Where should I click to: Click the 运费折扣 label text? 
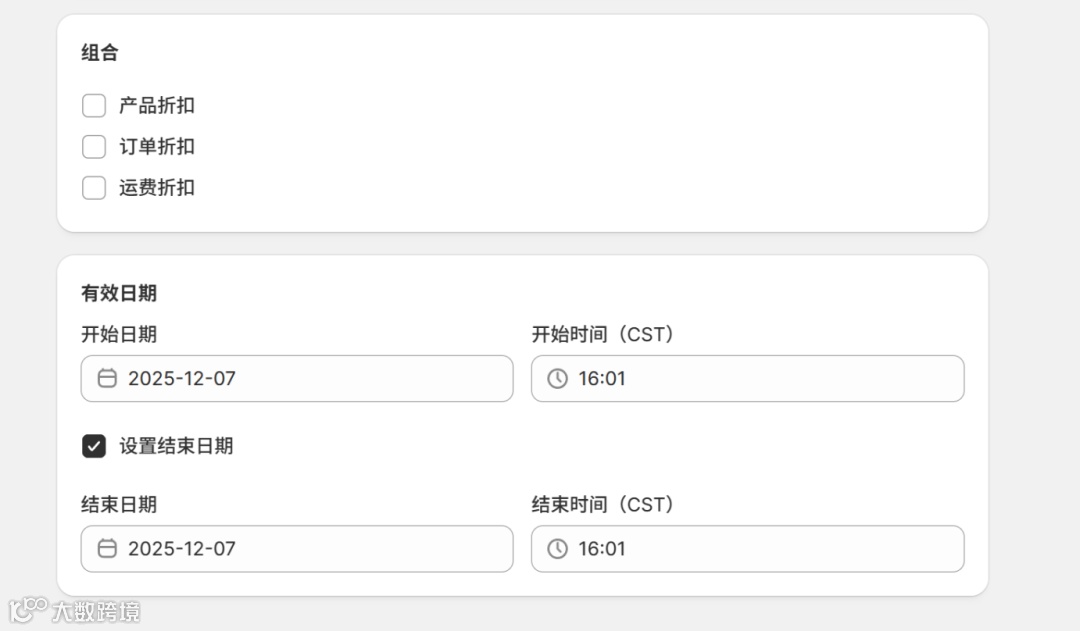[157, 188]
